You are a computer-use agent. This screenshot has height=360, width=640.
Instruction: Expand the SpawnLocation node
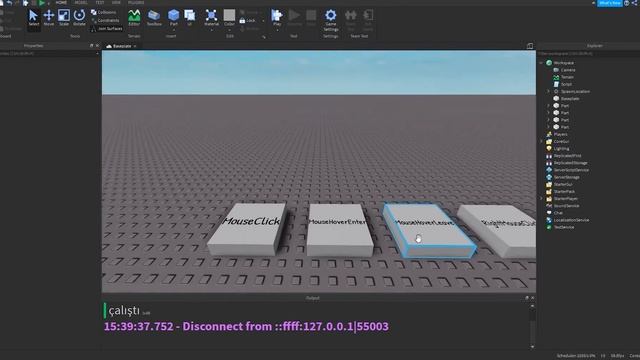pyautogui.click(x=549, y=91)
